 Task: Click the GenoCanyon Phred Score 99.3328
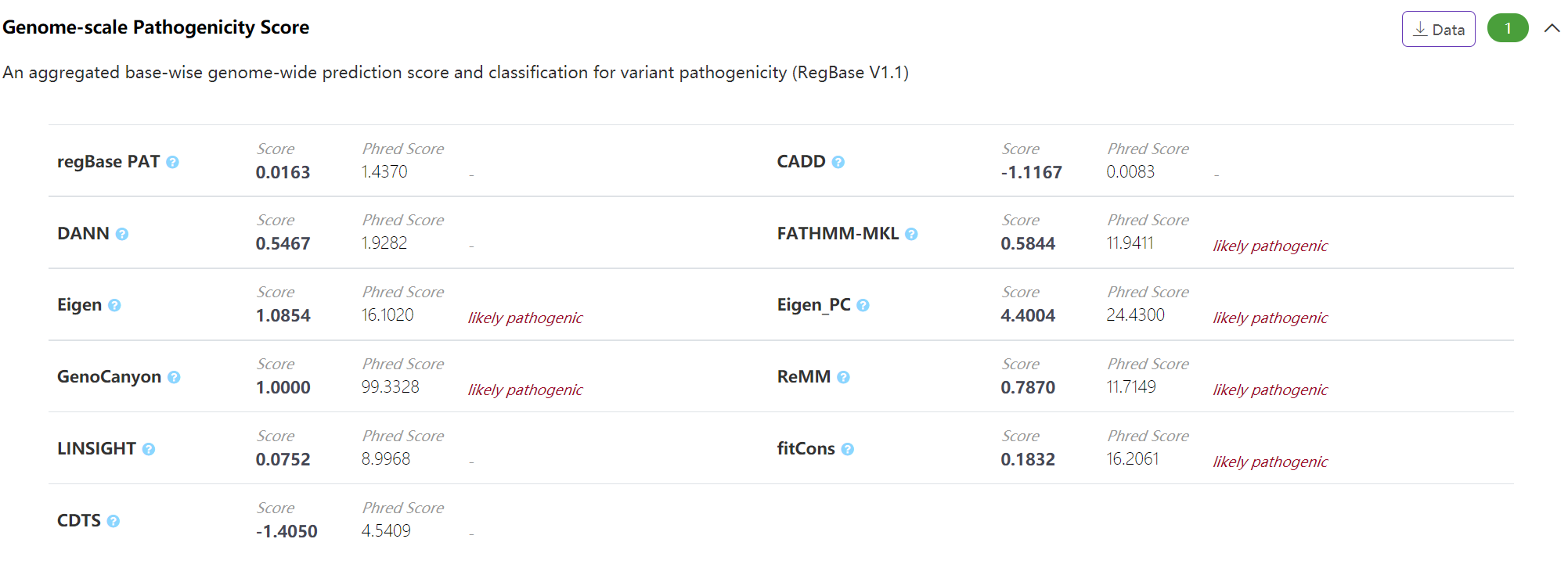(390, 386)
